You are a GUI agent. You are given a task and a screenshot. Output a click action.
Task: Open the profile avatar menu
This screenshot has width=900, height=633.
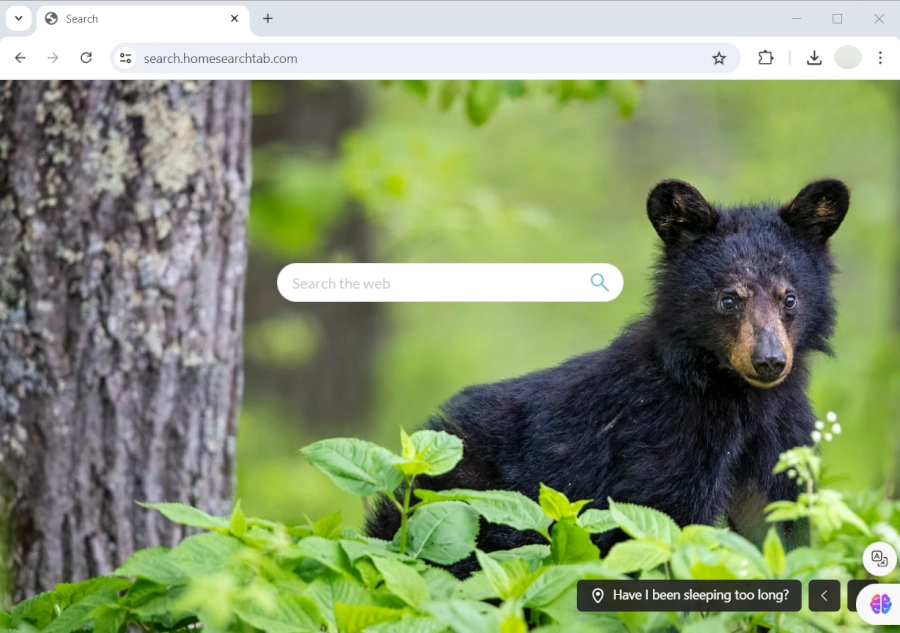(847, 58)
